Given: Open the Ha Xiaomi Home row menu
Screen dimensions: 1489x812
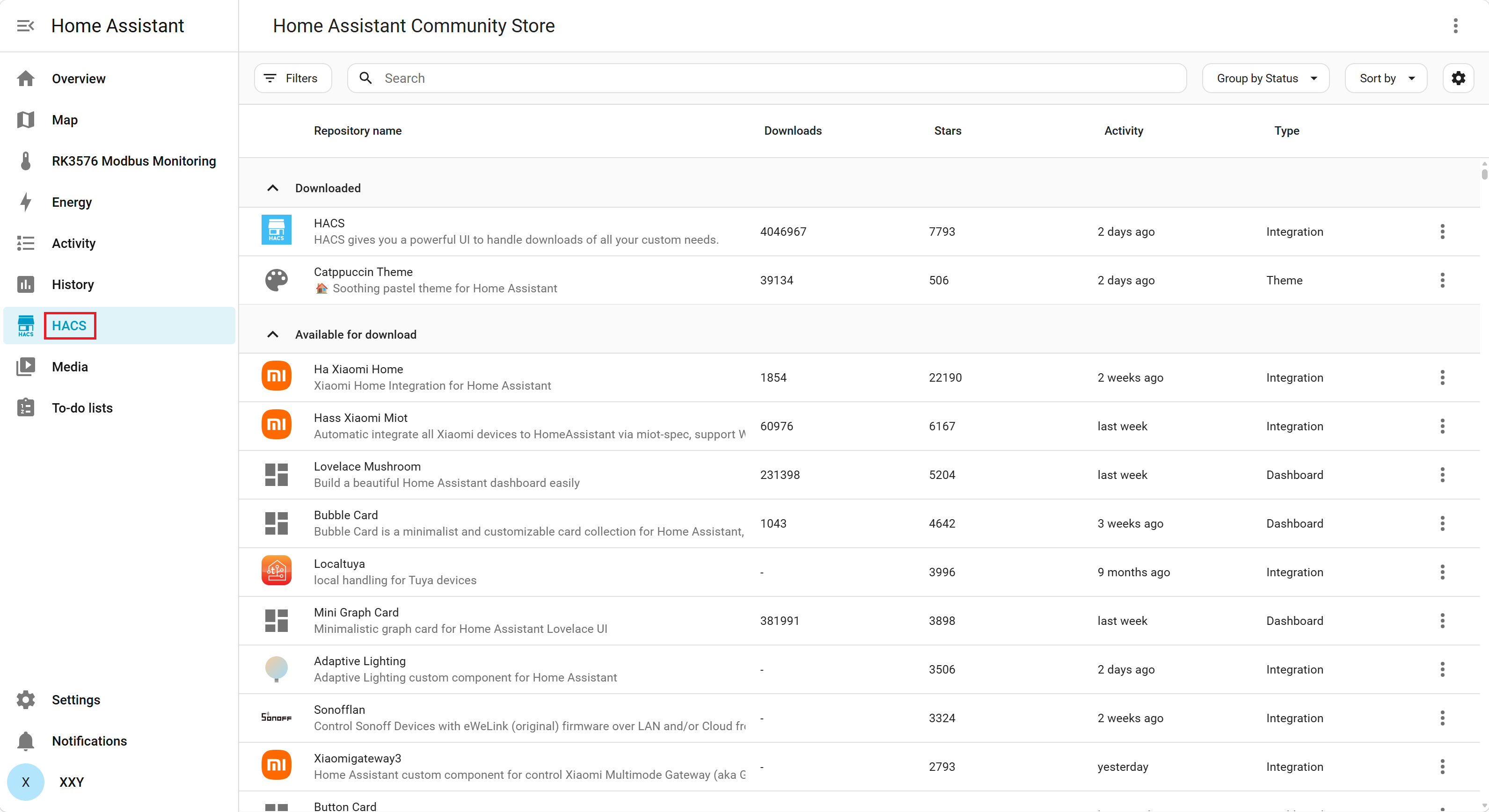Looking at the screenshot, I should coord(1442,377).
